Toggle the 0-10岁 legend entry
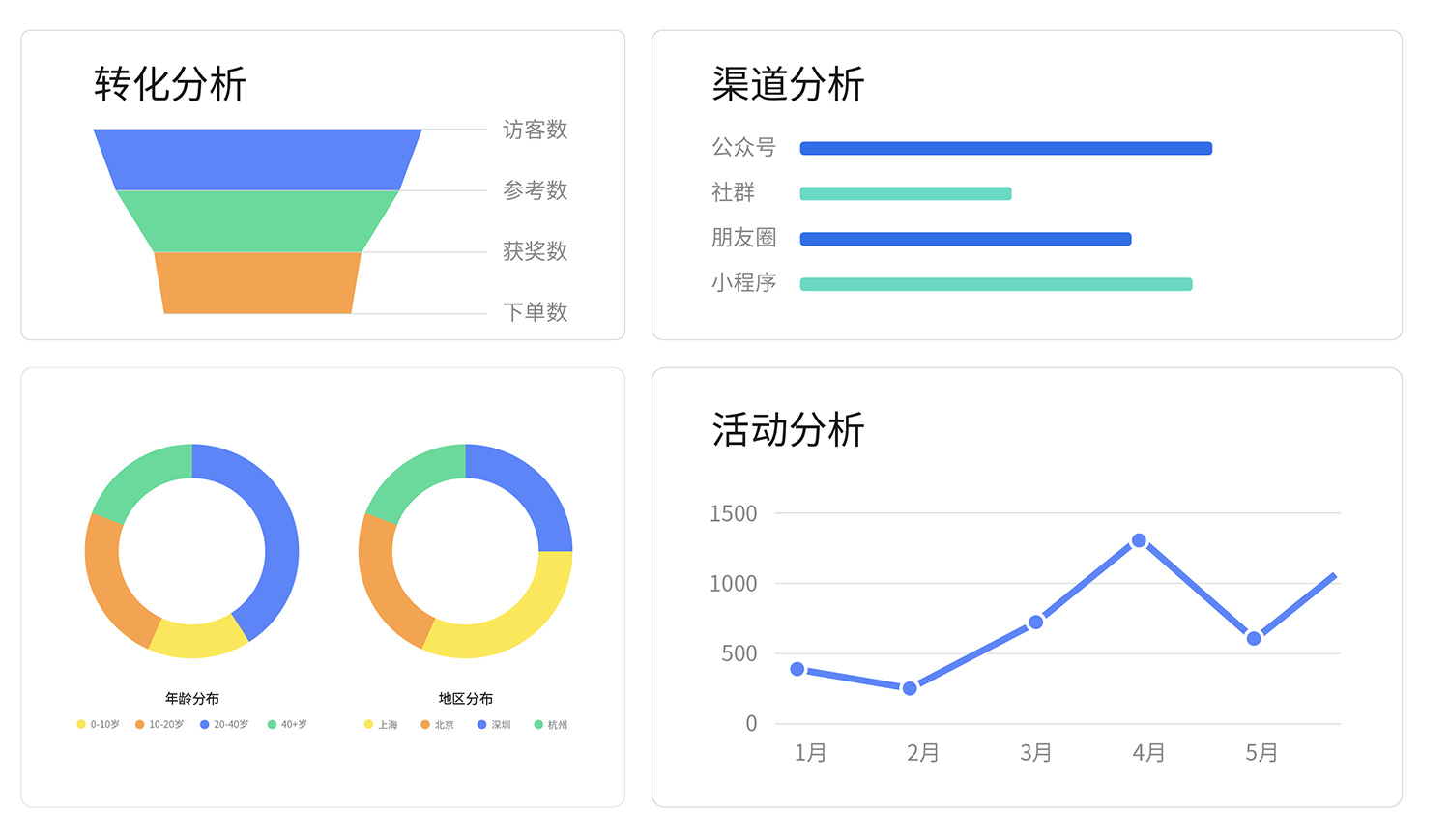The height and width of the screenshot is (840, 1450). [98, 724]
